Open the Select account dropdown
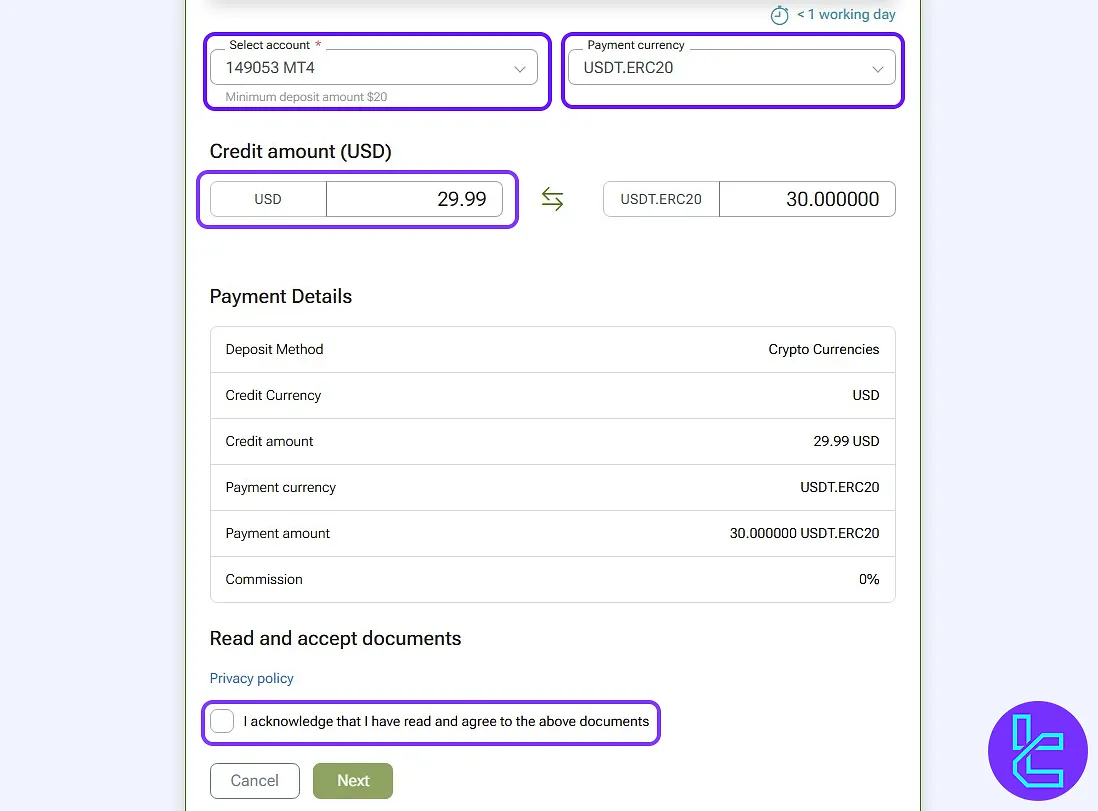Viewport: 1098px width, 811px height. (x=374, y=68)
